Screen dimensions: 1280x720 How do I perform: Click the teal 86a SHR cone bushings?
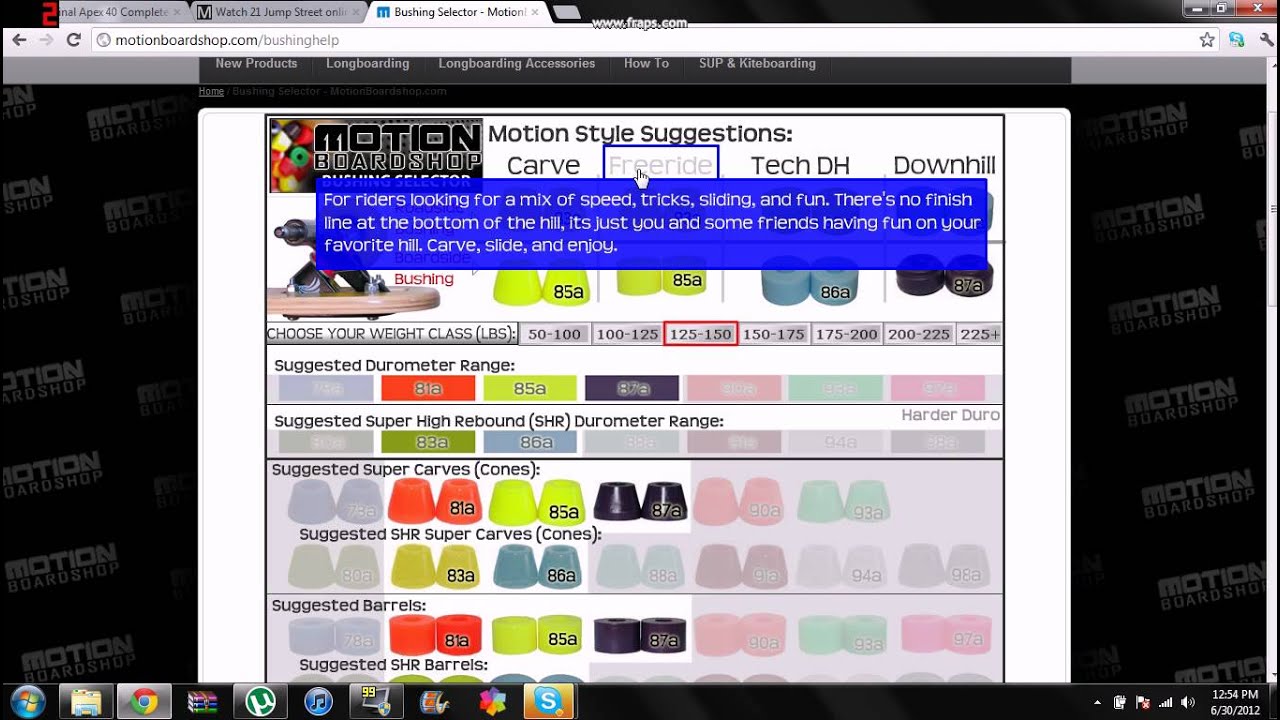(537, 567)
